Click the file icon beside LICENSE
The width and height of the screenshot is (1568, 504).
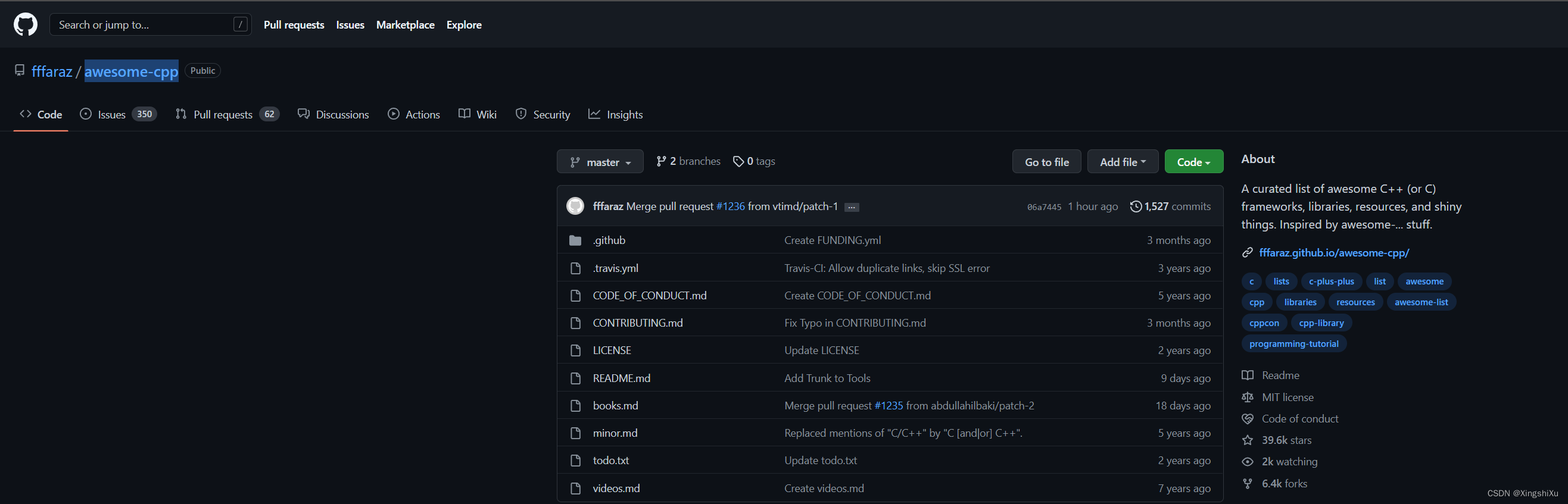pos(575,350)
